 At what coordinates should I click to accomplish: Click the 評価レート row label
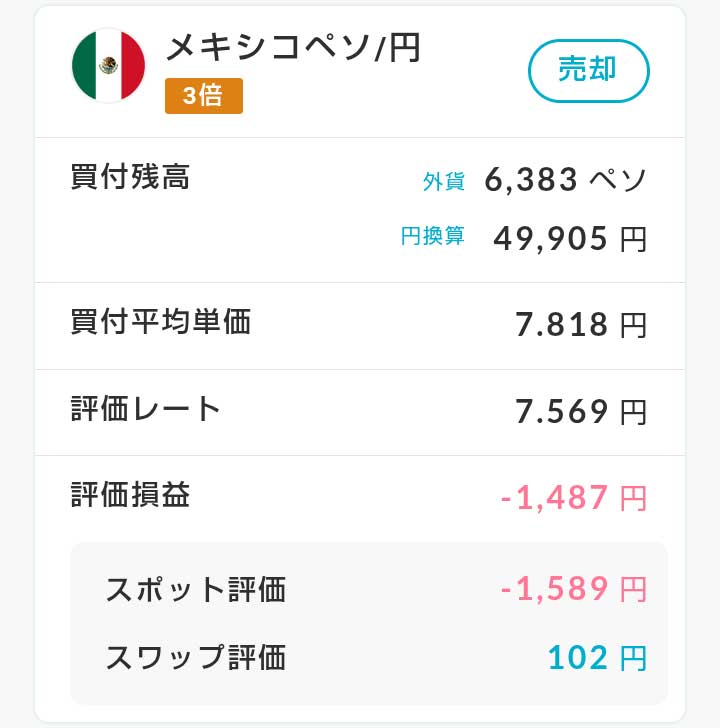(x=145, y=409)
